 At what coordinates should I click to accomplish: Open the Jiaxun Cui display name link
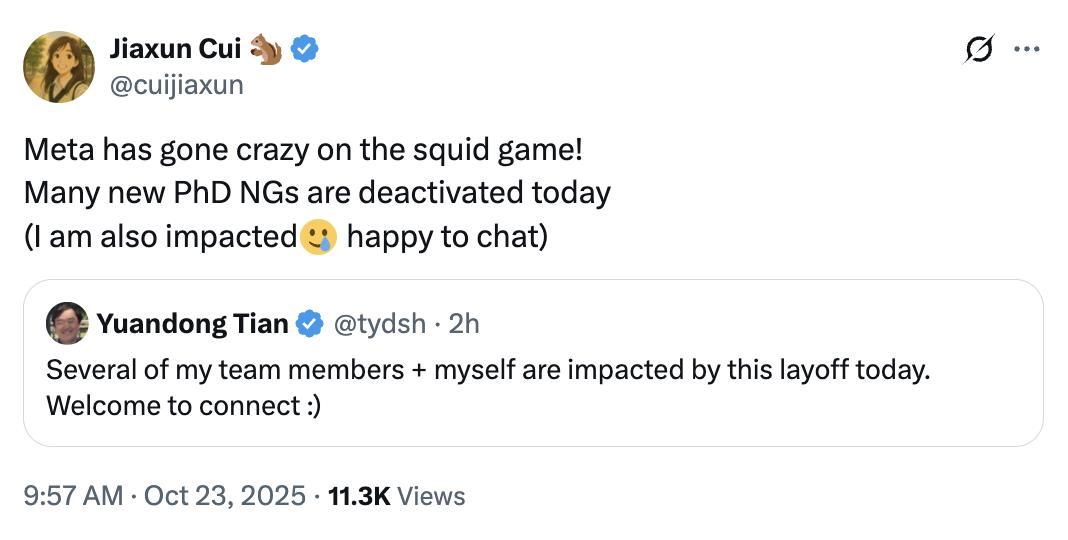click(x=174, y=47)
